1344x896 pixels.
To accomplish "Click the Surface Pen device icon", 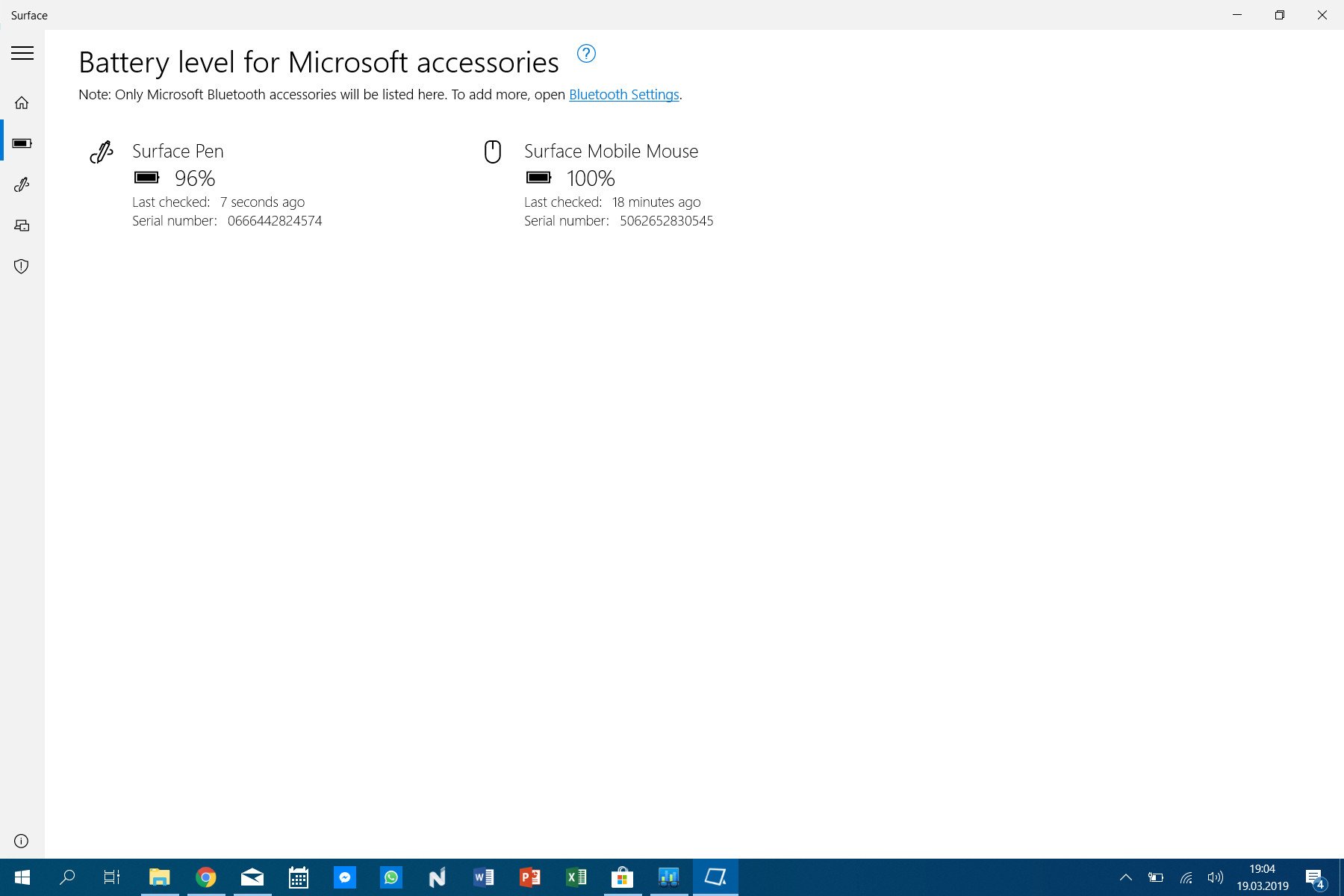I will [102, 152].
